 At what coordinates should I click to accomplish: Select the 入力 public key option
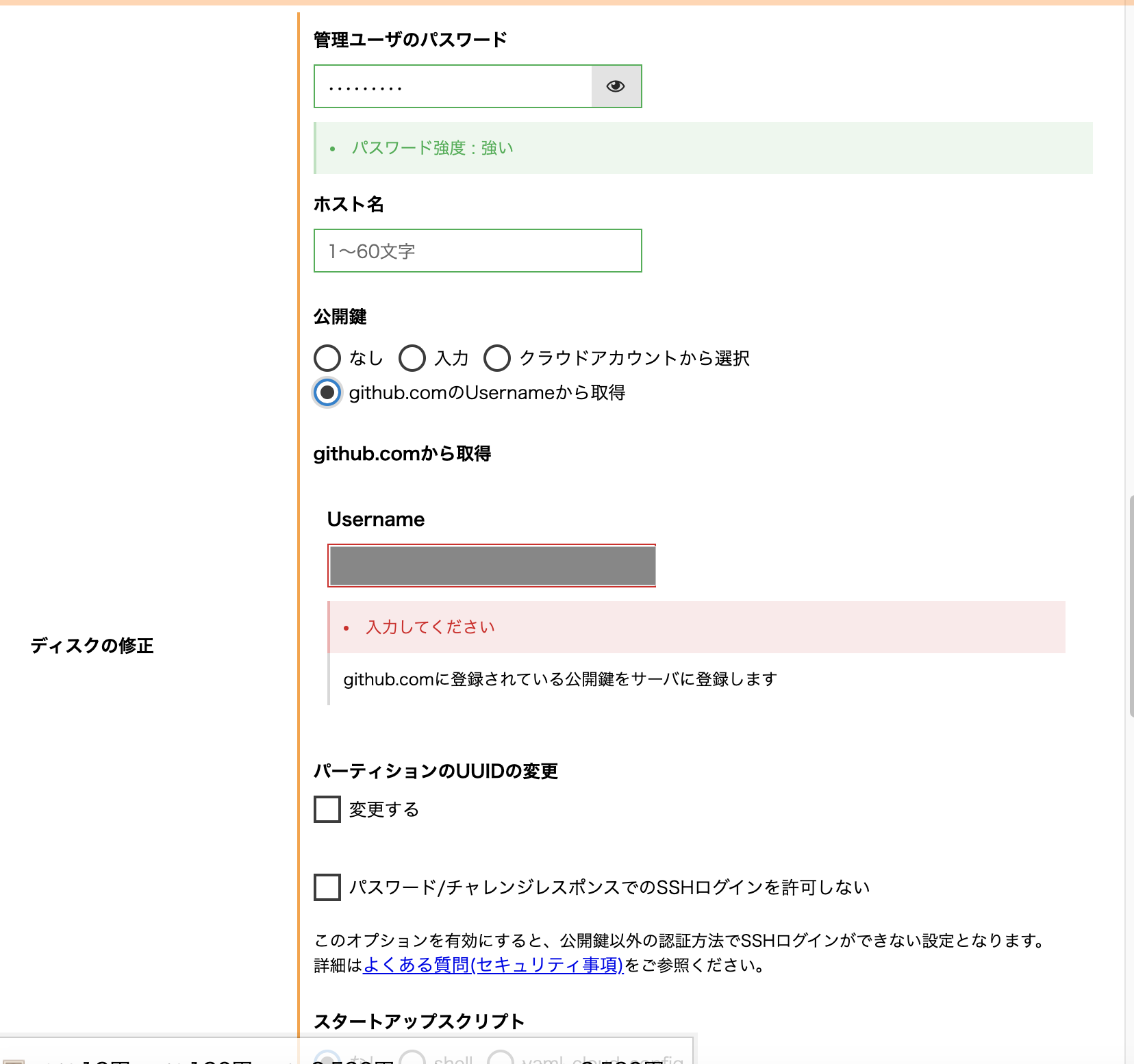[x=412, y=358]
